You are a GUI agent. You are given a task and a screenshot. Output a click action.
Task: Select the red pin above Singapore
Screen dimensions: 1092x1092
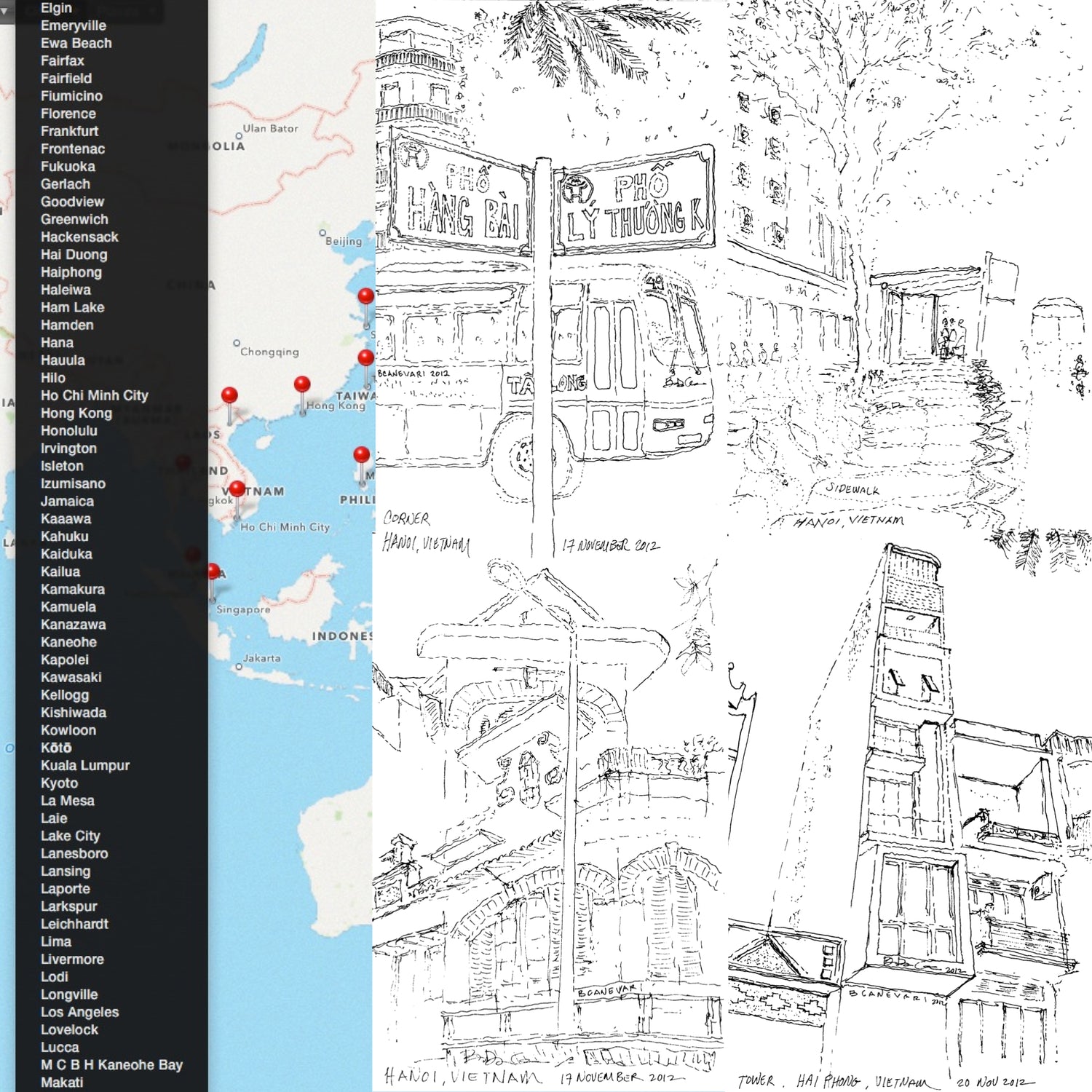[x=213, y=572]
